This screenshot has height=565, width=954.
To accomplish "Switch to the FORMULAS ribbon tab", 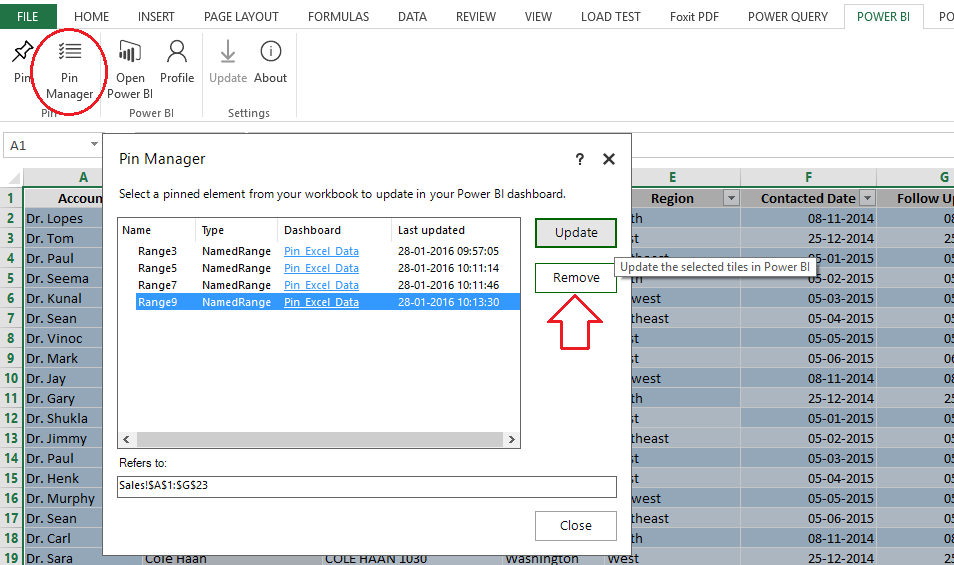I will click(x=338, y=17).
